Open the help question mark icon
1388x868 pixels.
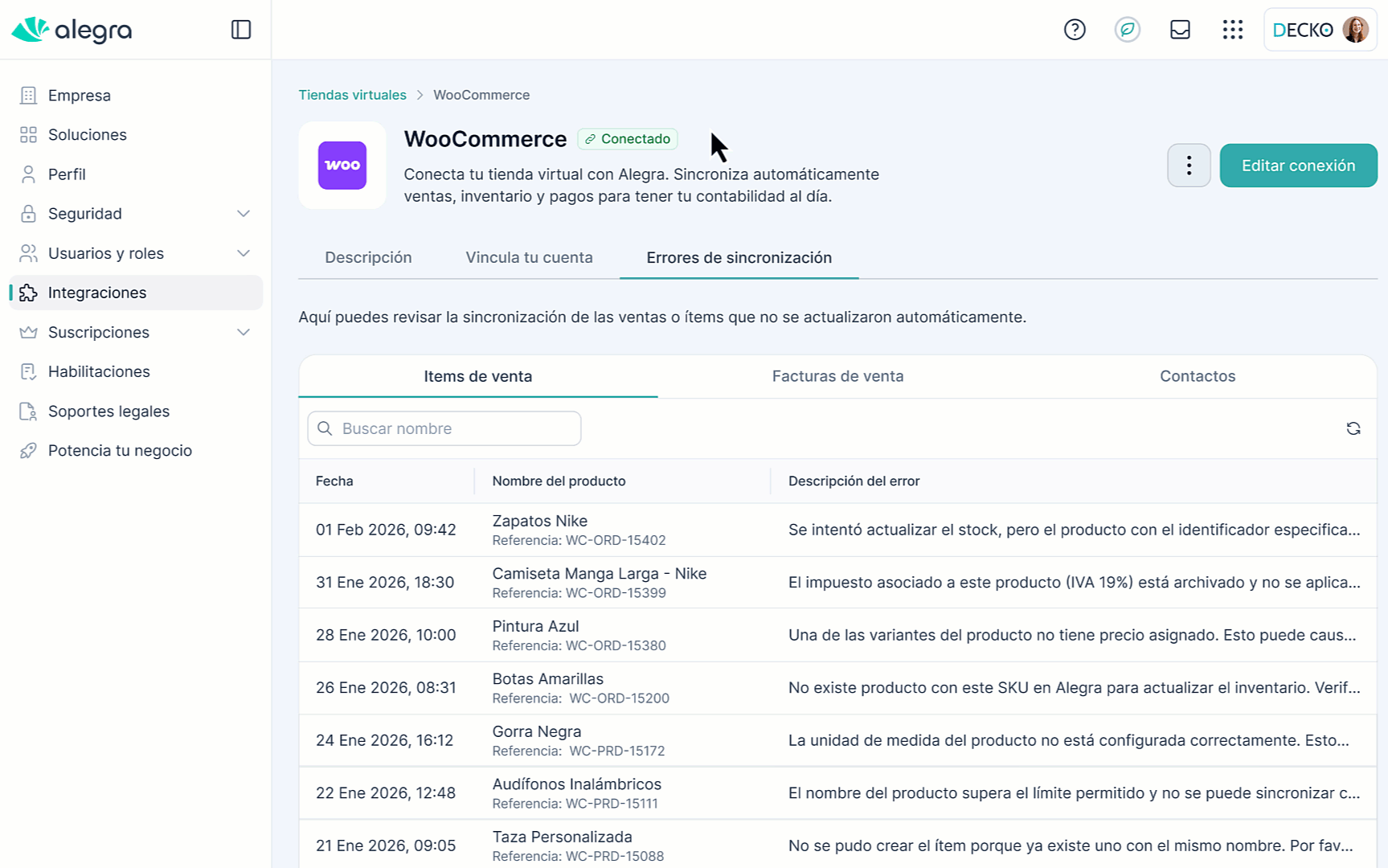coord(1075,30)
